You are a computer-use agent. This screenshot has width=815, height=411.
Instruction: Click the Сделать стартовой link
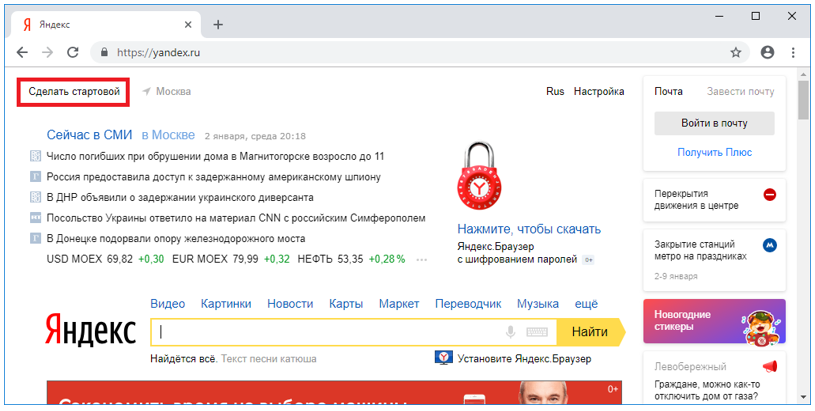(74, 91)
